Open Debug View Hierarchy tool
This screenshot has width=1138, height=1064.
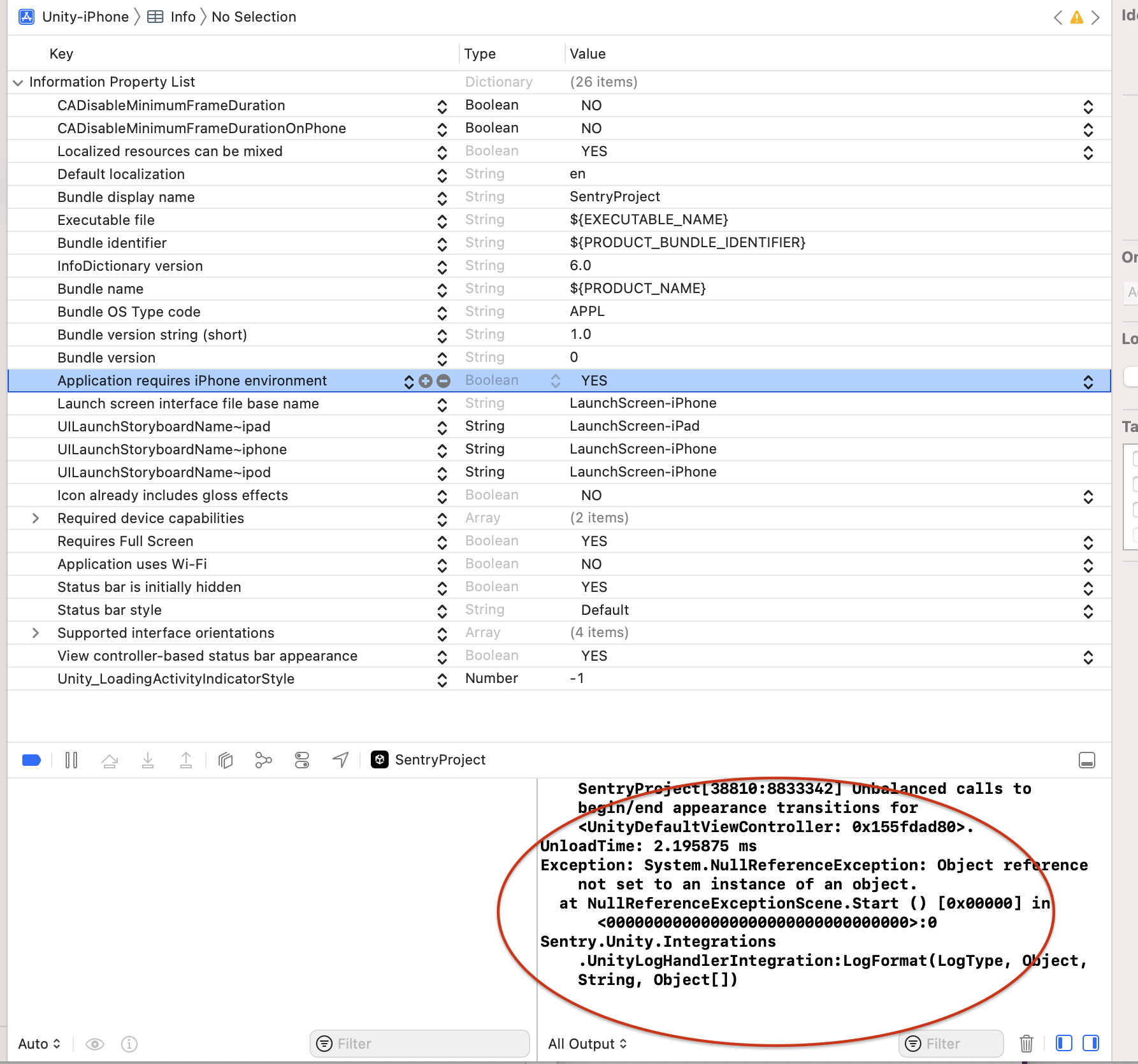pos(226,760)
